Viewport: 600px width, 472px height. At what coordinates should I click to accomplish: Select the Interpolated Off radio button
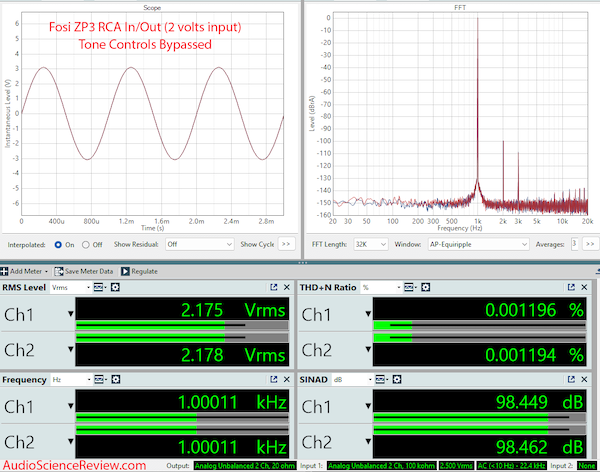coord(86,243)
